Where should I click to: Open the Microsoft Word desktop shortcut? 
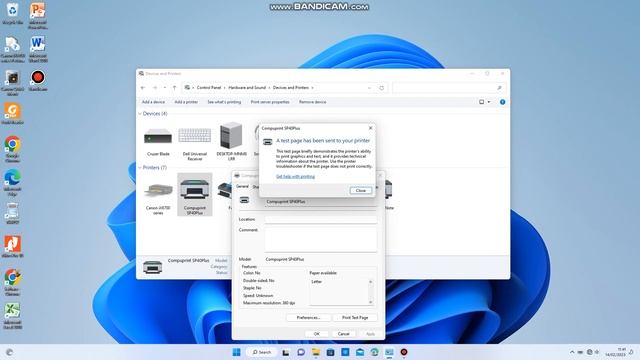pyautogui.click(x=38, y=49)
